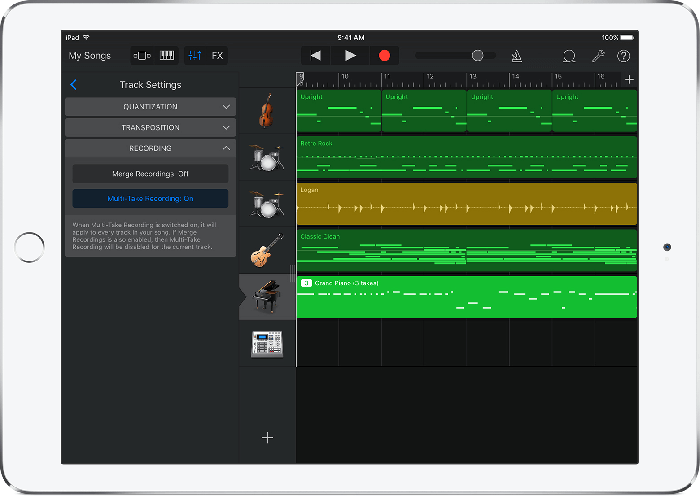Start playback with the play button
Screen dimensions: 700x496
point(350,56)
